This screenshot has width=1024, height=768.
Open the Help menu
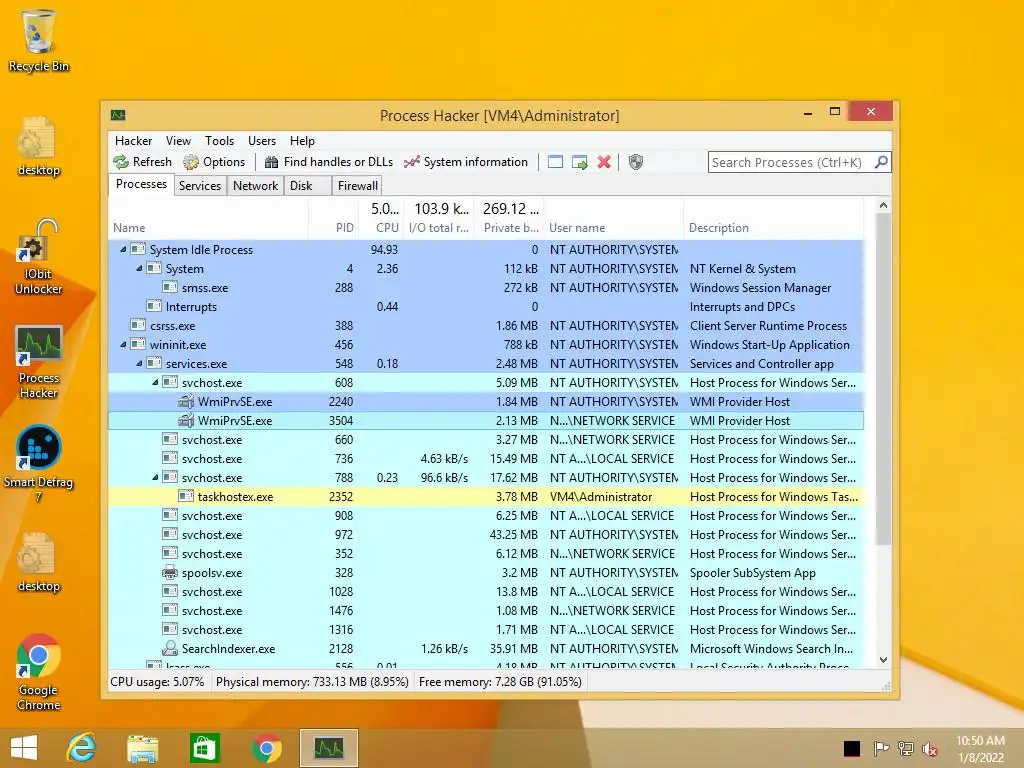click(x=302, y=140)
